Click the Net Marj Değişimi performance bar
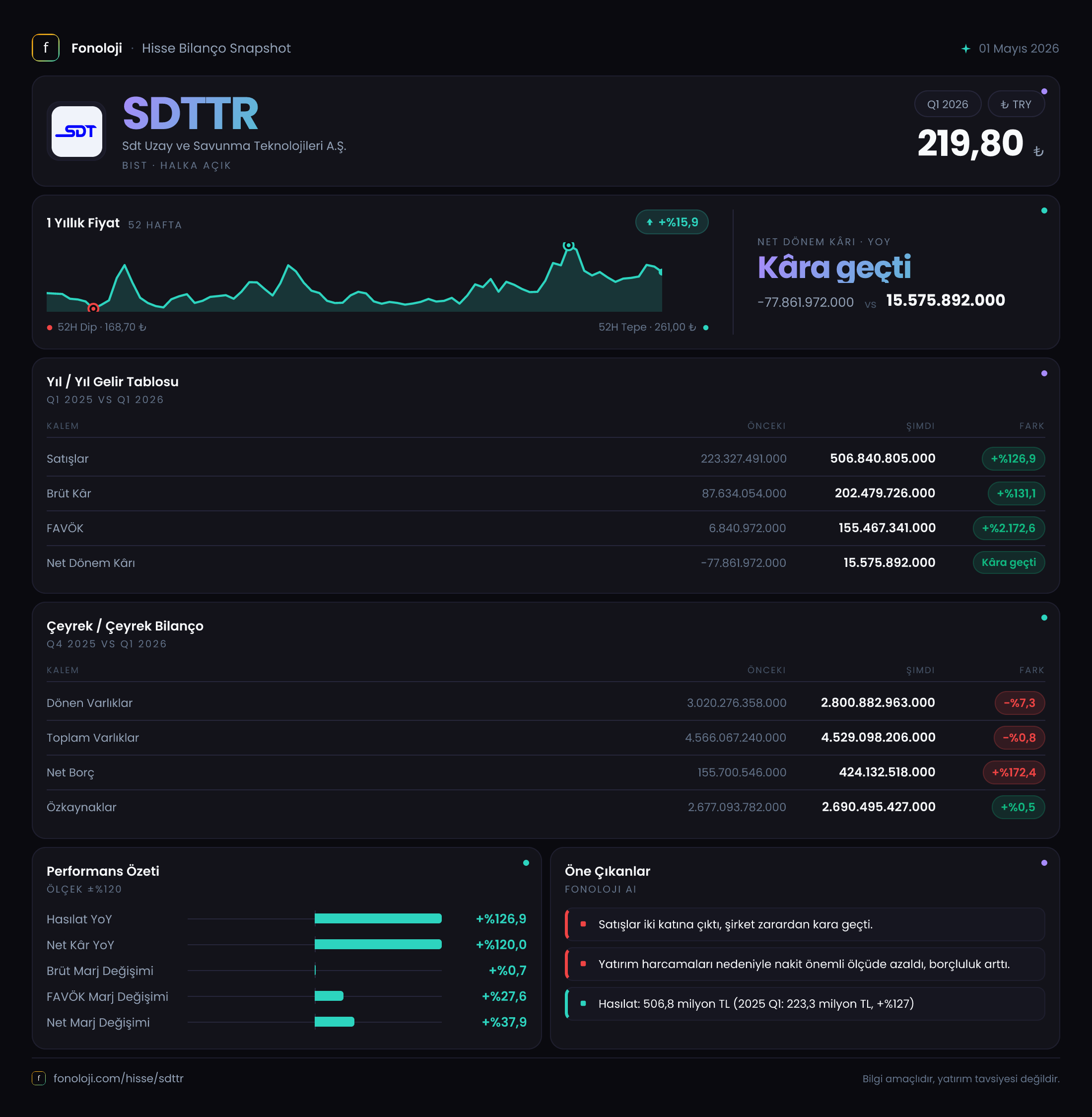The height and width of the screenshot is (1117, 1092). [x=335, y=1022]
